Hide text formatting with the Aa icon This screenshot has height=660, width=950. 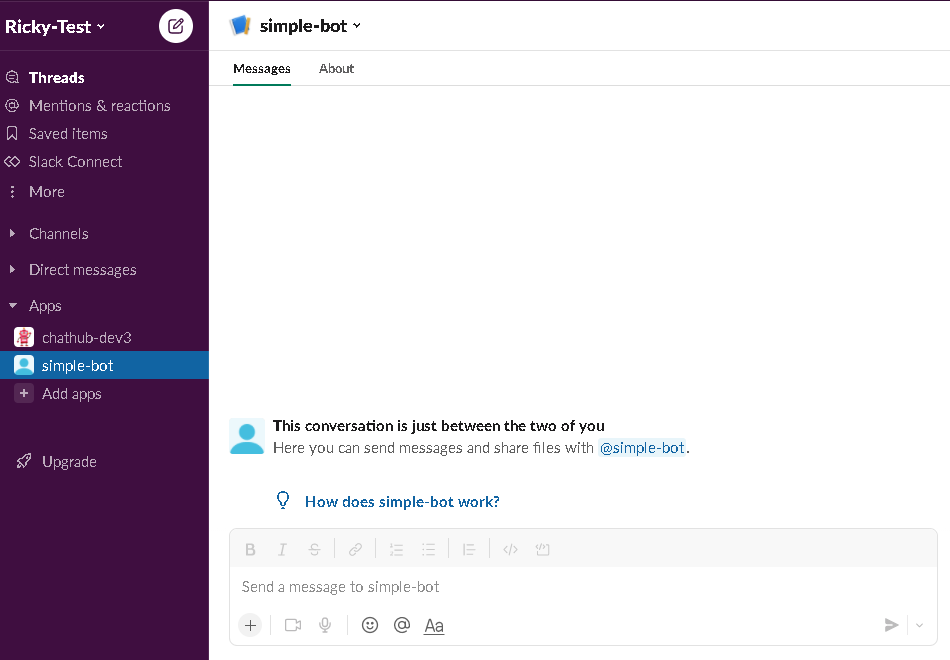pyautogui.click(x=433, y=624)
